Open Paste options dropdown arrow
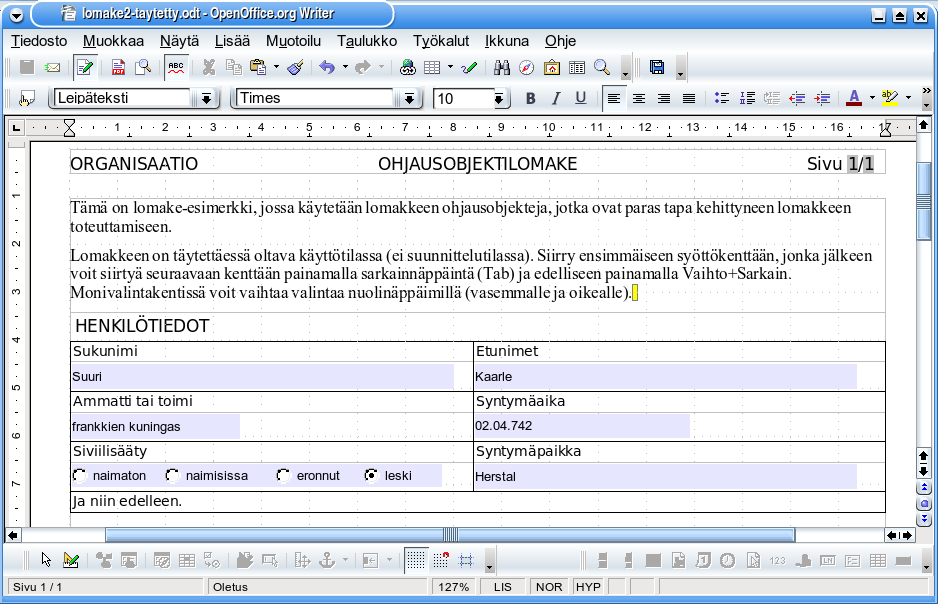The height and width of the screenshot is (604, 938). click(276, 67)
